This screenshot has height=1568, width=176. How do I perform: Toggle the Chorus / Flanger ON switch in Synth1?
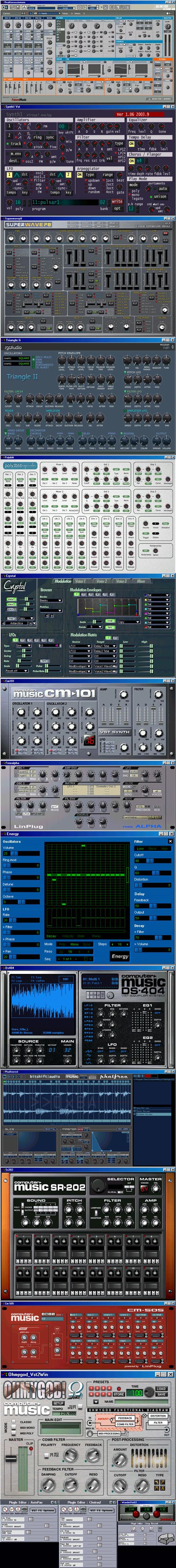[x=132, y=161]
